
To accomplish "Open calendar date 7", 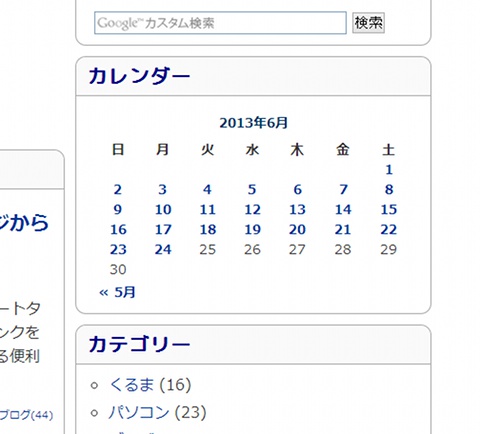I will click(x=343, y=190).
